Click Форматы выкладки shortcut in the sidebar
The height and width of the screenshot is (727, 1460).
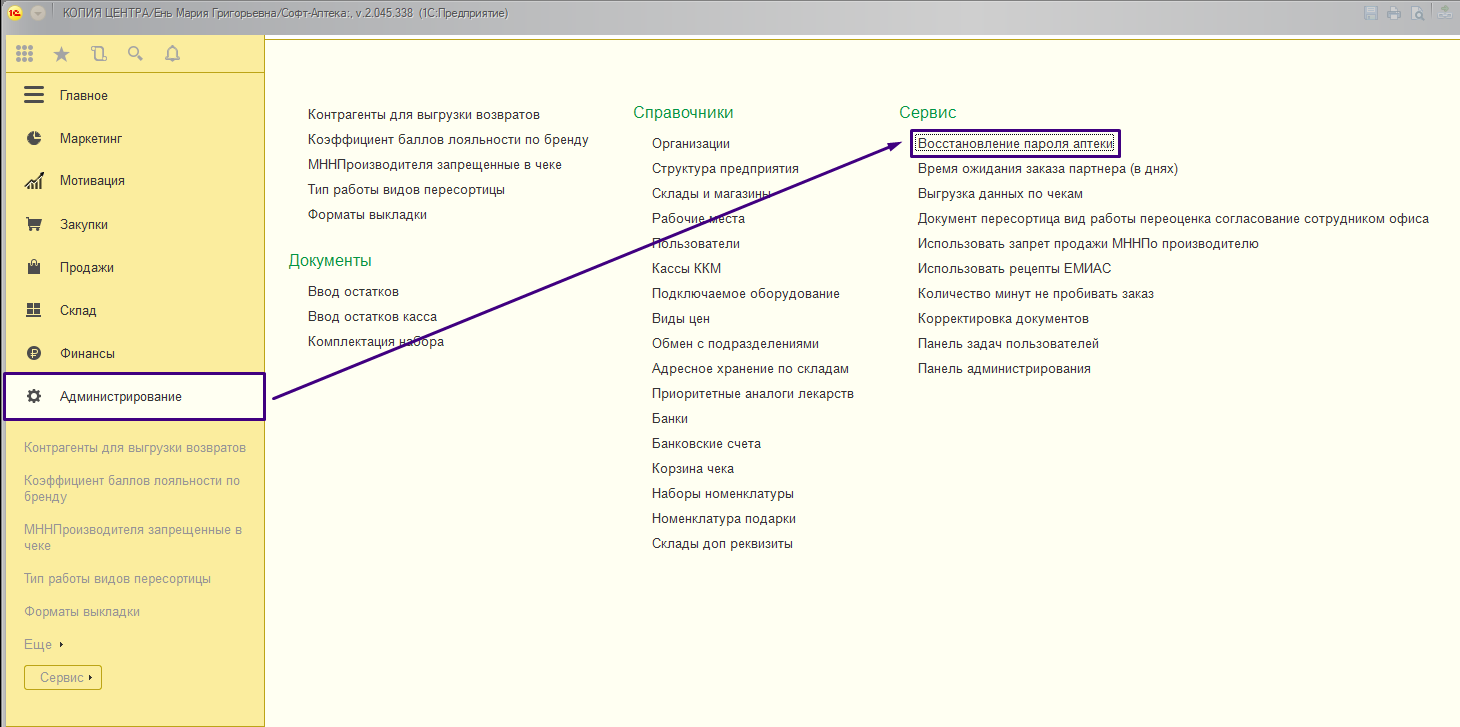coord(82,612)
